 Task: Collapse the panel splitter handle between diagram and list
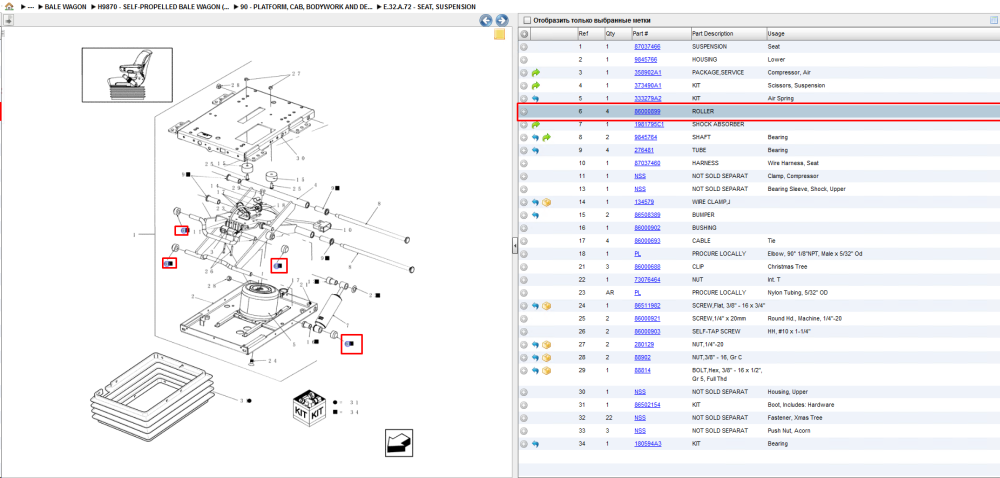pyautogui.click(x=515, y=247)
